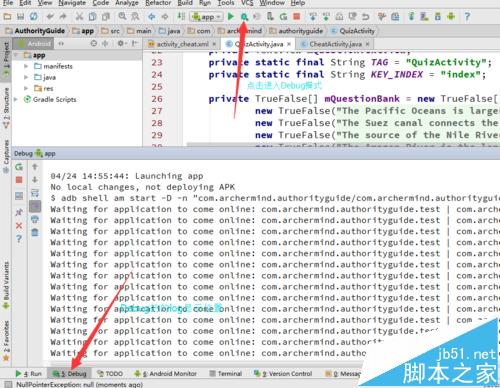Open the Run tool window tab
This screenshot has height=388, width=500.
coord(29,374)
